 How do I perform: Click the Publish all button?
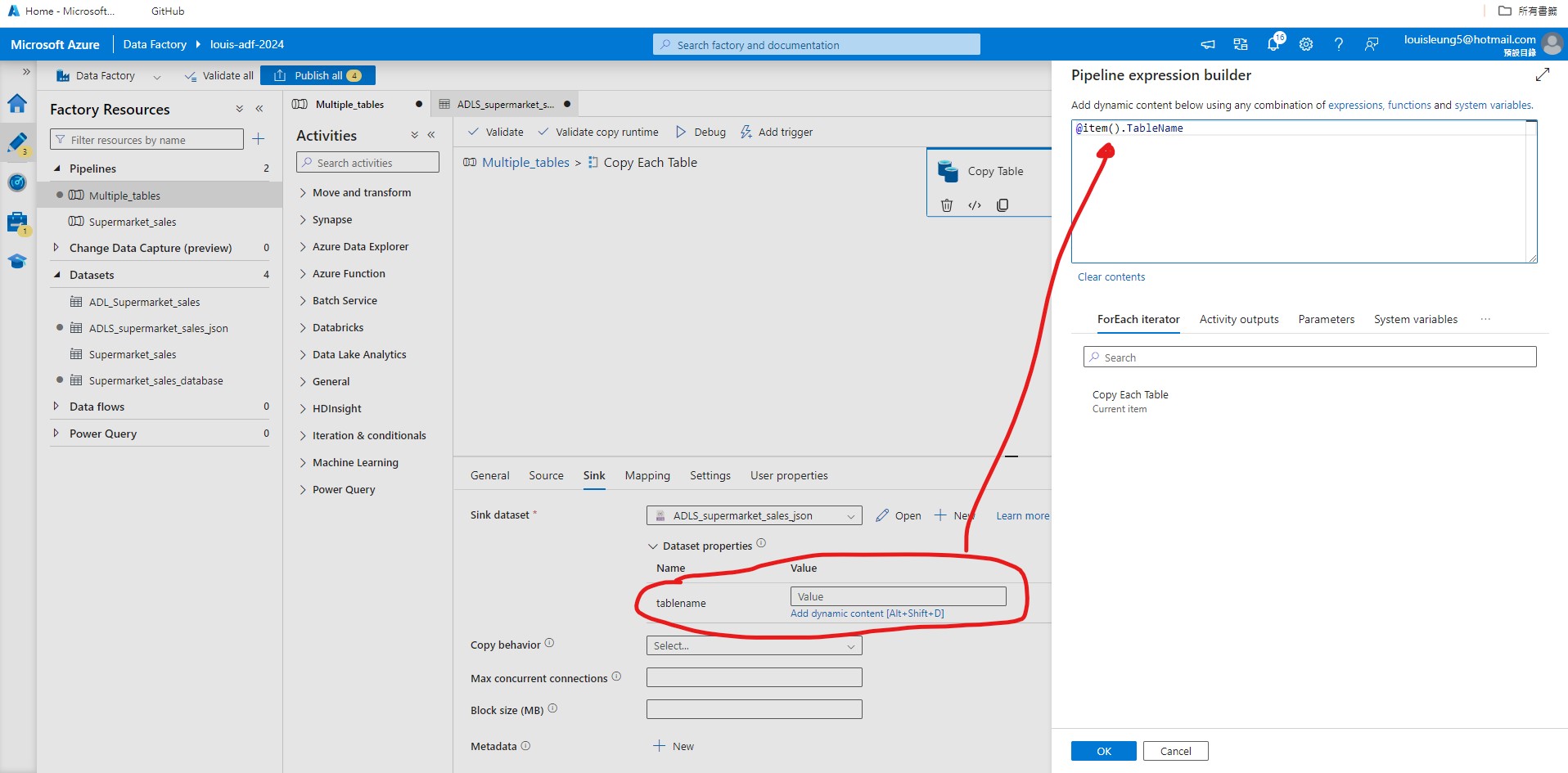pyautogui.click(x=318, y=74)
